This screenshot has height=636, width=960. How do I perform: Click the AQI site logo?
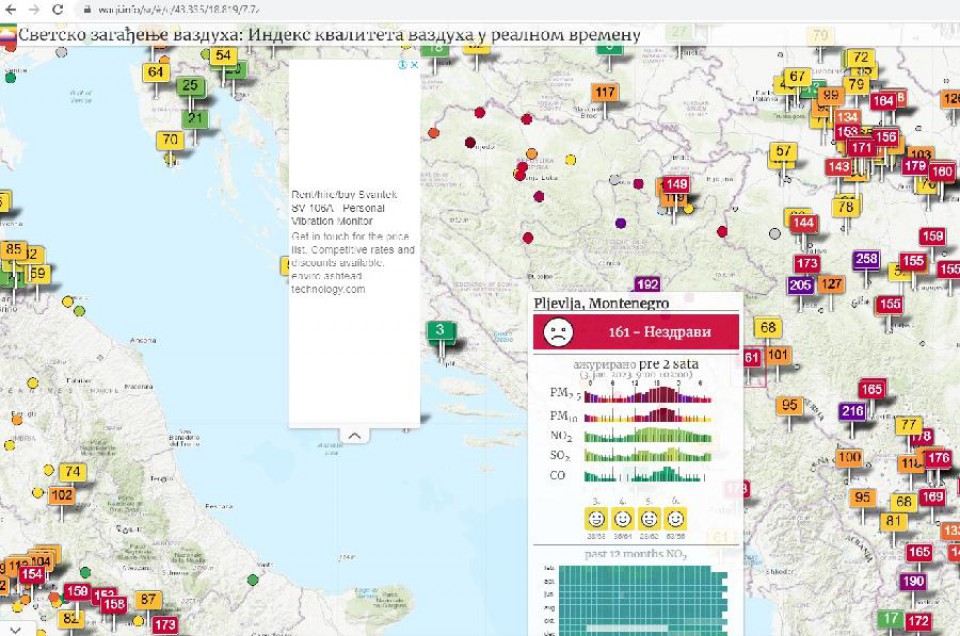pos(8,34)
